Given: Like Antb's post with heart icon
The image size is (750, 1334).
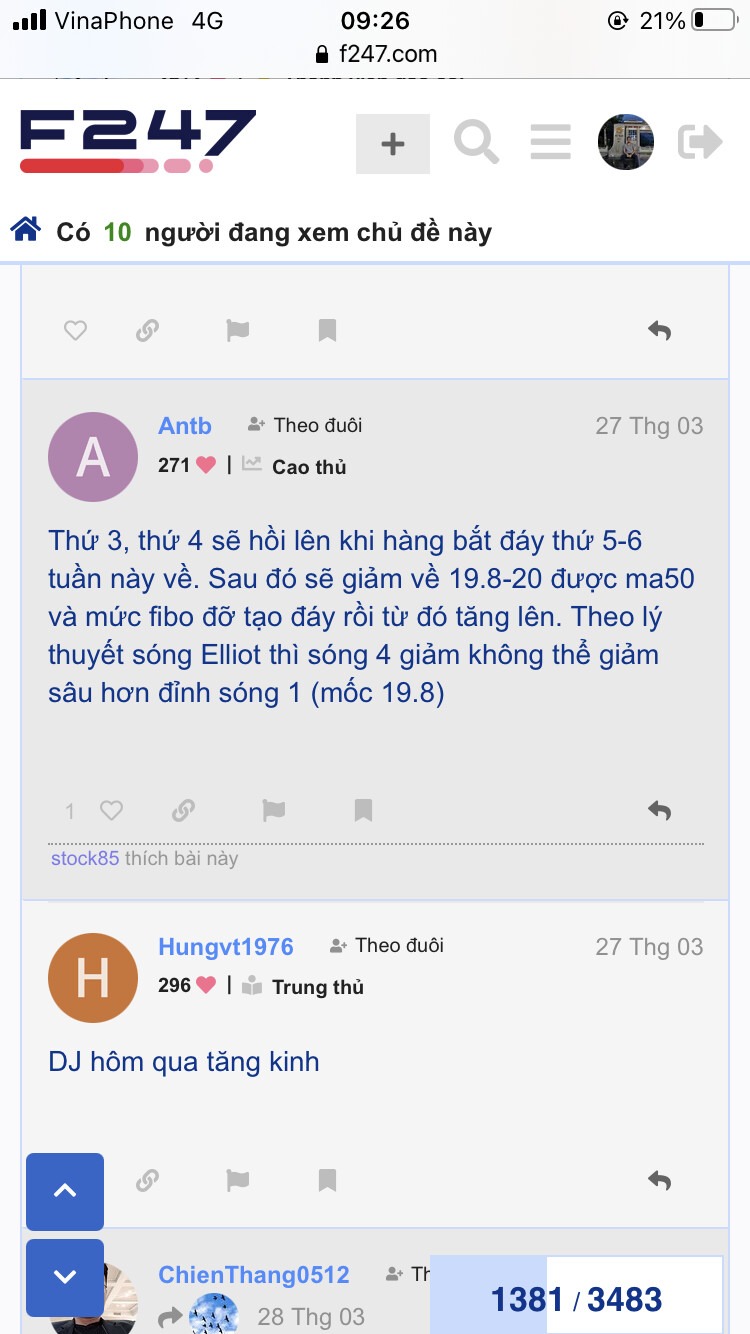Looking at the screenshot, I should (x=111, y=810).
